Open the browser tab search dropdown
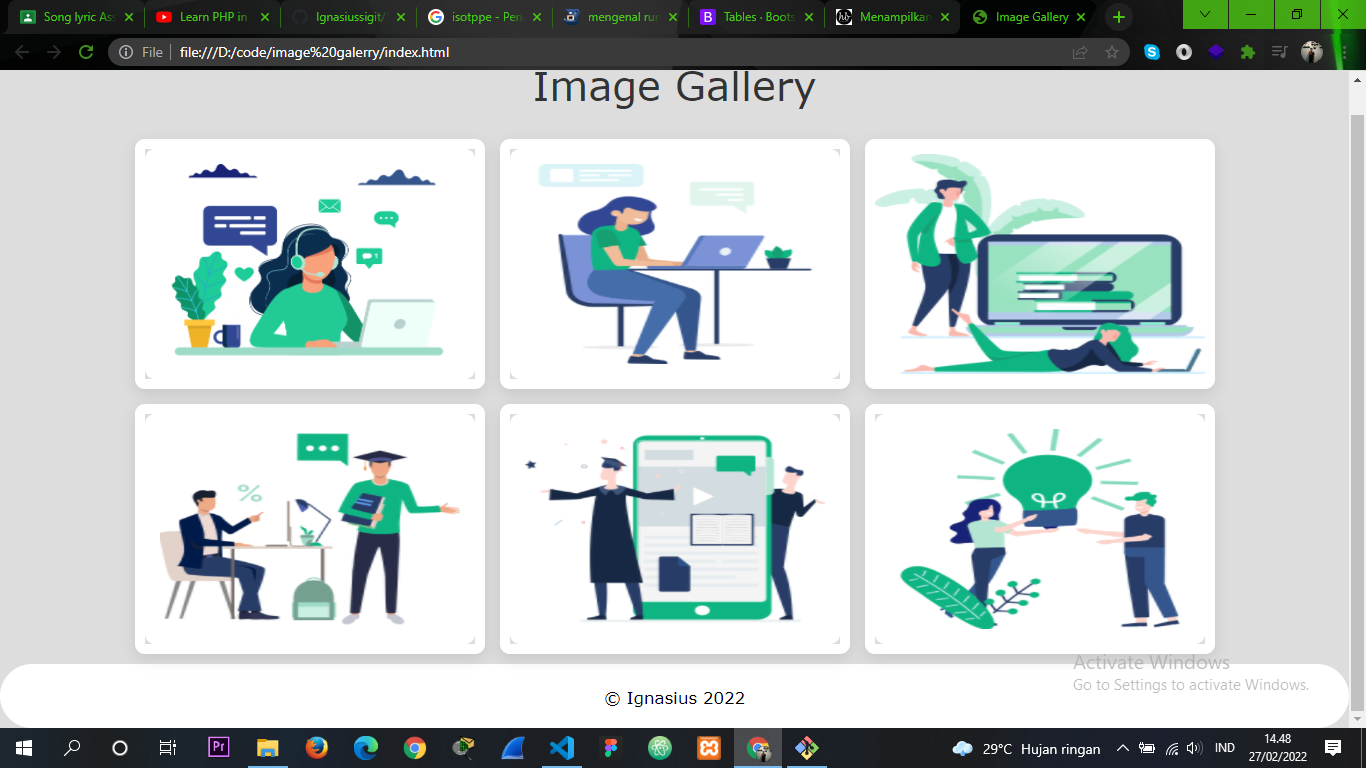 pyautogui.click(x=1203, y=16)
